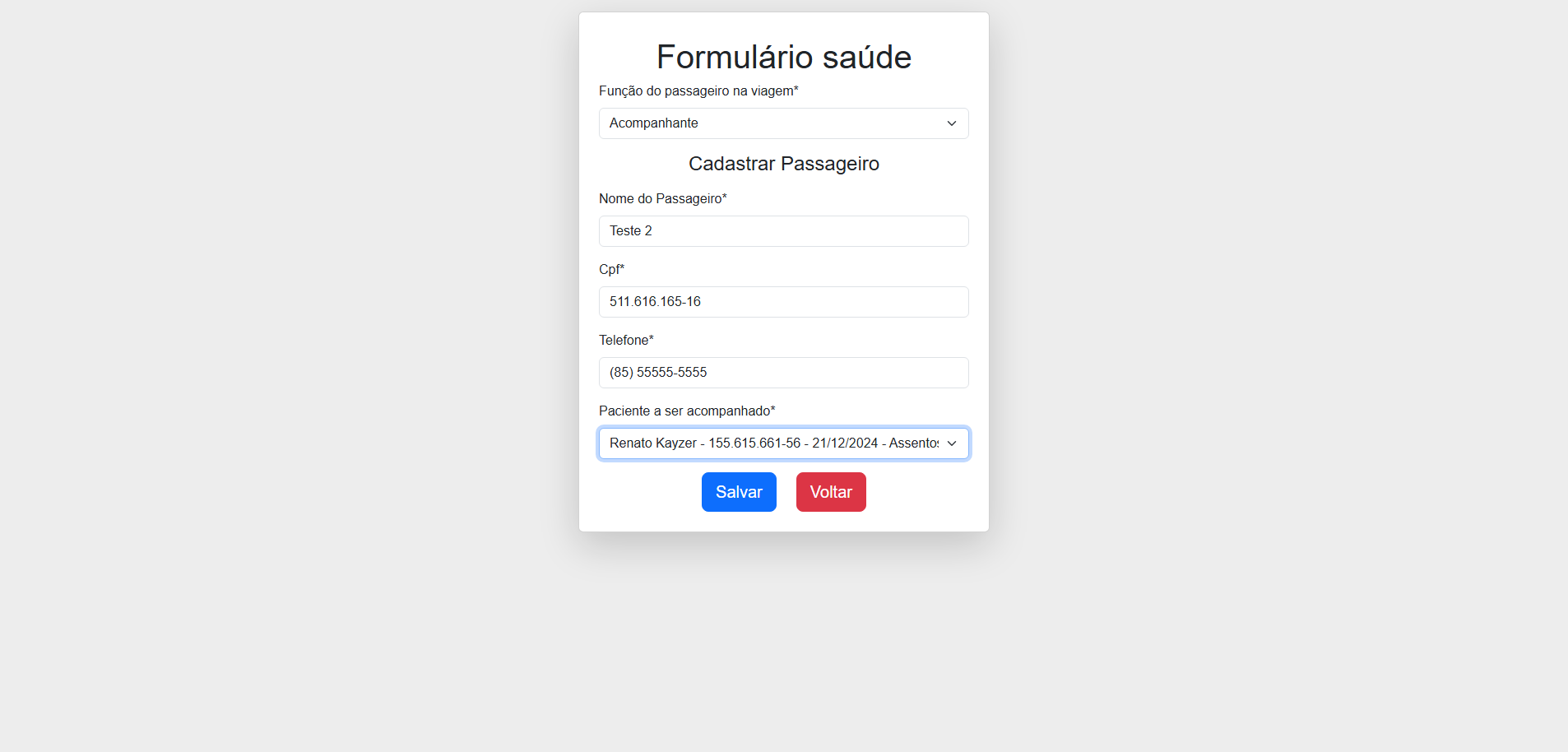Expand the Paciente a ser acompanhado dropdown

(x=783, y=443)
